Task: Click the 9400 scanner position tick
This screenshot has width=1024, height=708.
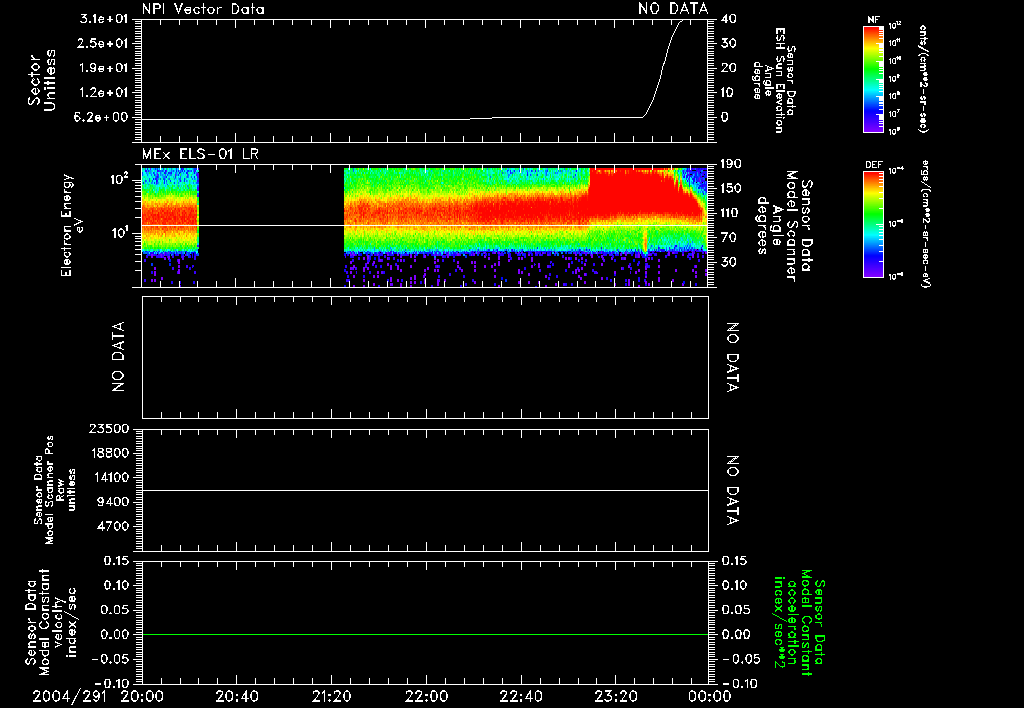Action: click(112, 502)
